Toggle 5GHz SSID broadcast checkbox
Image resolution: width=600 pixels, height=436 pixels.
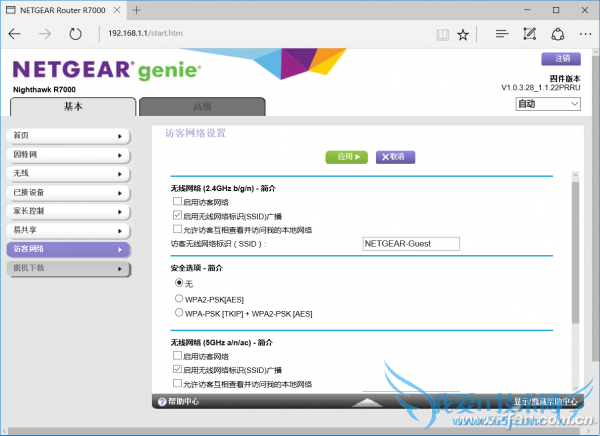pyautogui.click(x=177, y=369)
